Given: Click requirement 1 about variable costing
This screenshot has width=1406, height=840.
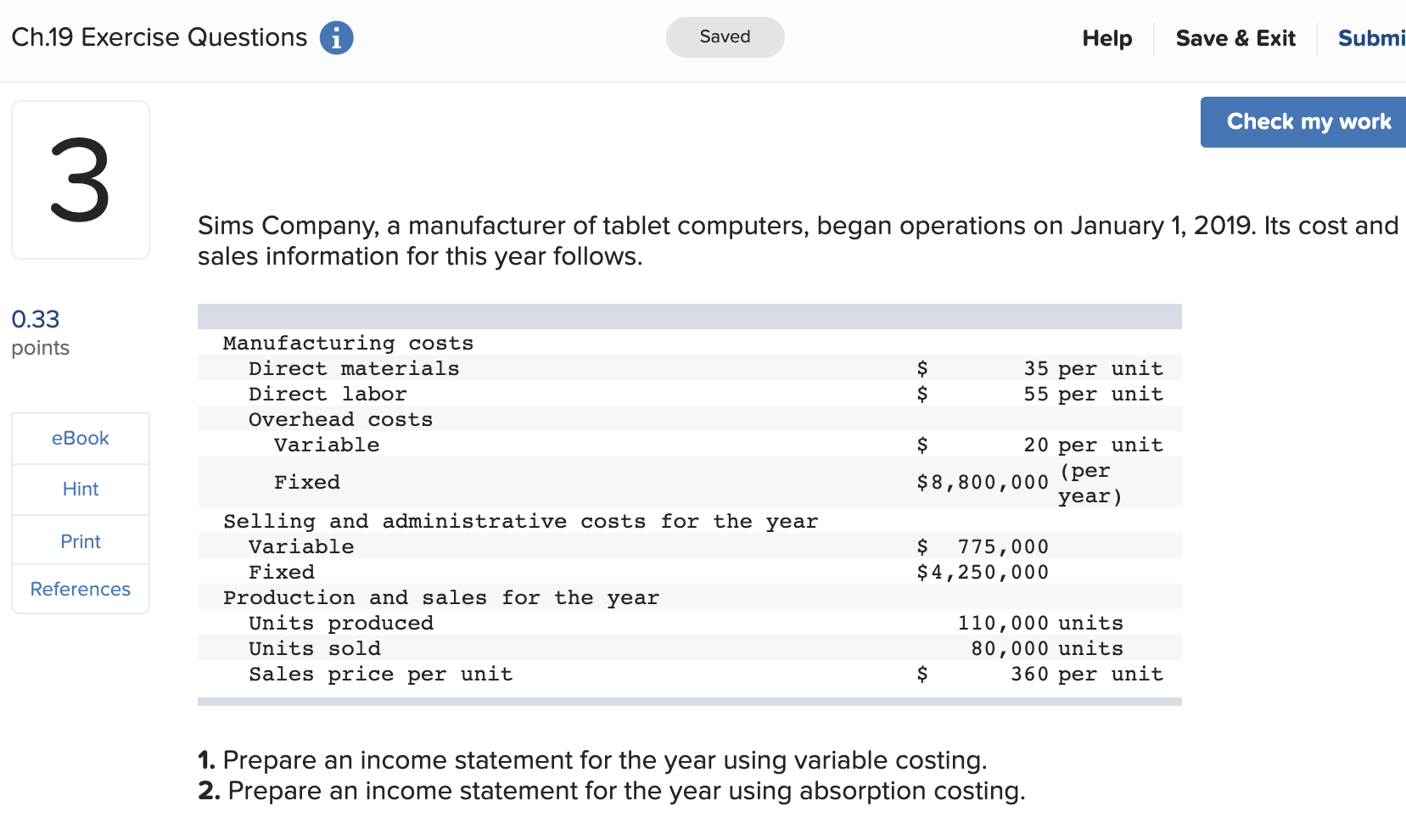Looking at the screenshot, I should point(592,759).
